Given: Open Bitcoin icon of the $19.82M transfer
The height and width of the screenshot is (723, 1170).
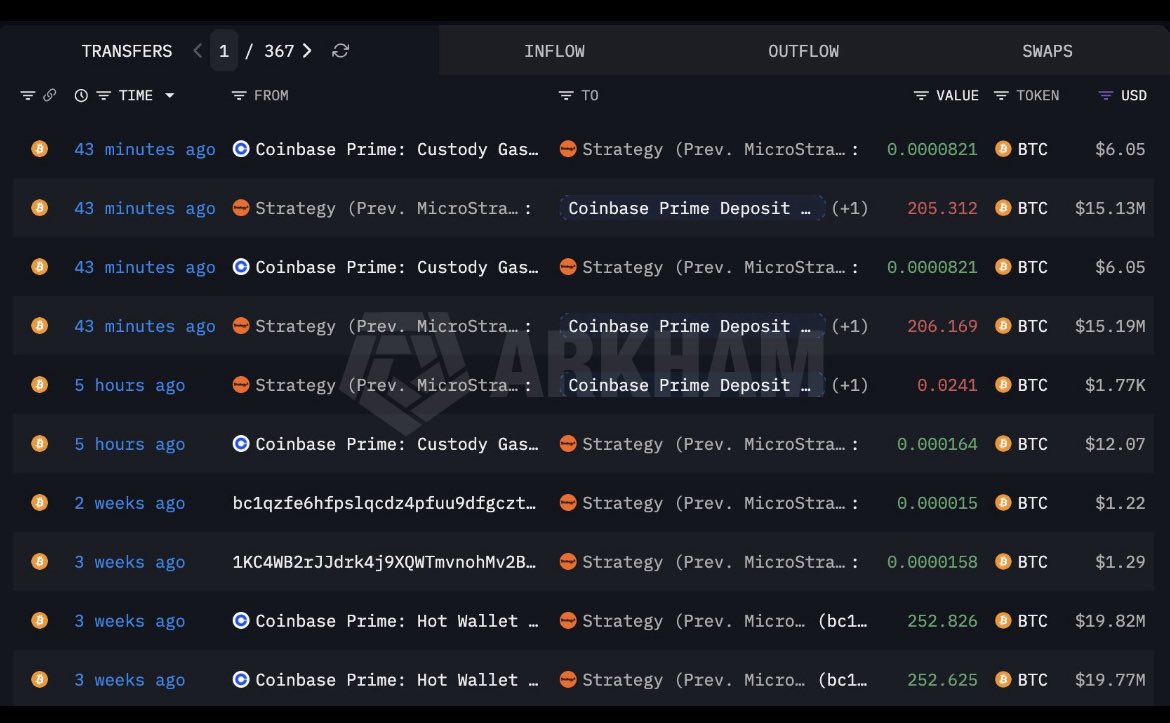Looking at the screenshot, I should tap(40, 620).
